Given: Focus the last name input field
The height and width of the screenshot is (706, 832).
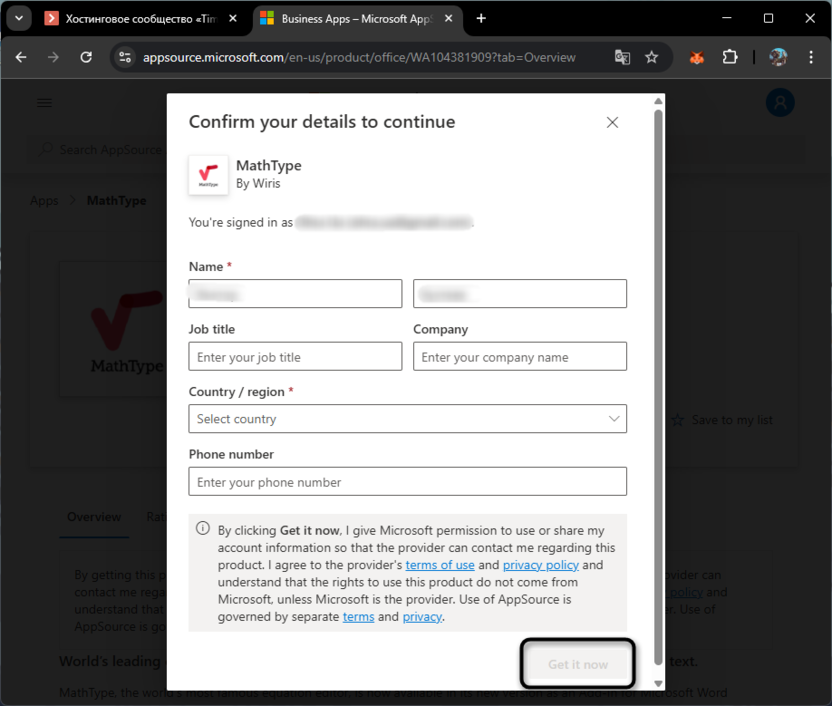Looking at the screenshot, I should click(520, 293).
